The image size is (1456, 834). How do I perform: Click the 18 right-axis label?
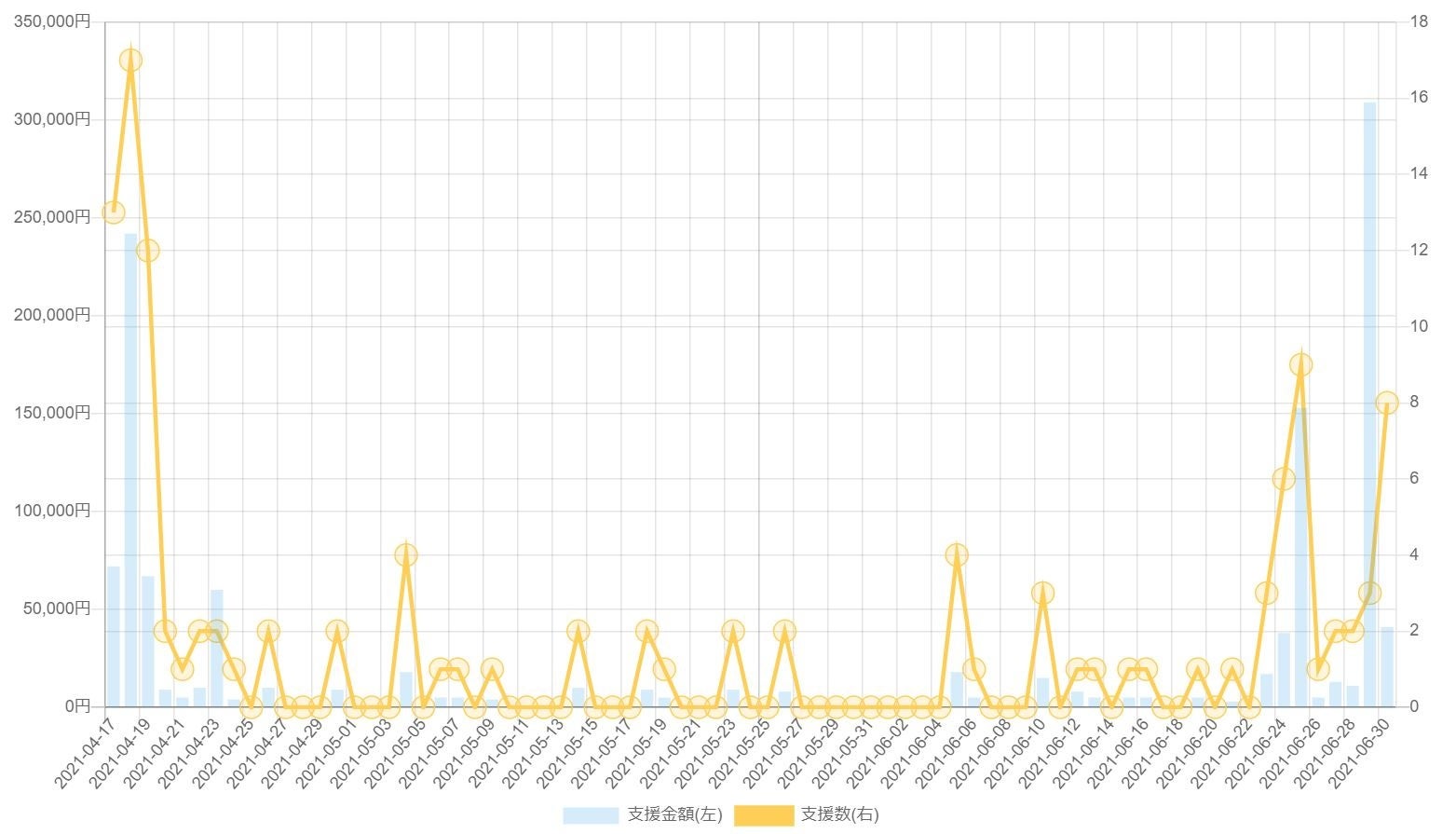coord(1419,21)
